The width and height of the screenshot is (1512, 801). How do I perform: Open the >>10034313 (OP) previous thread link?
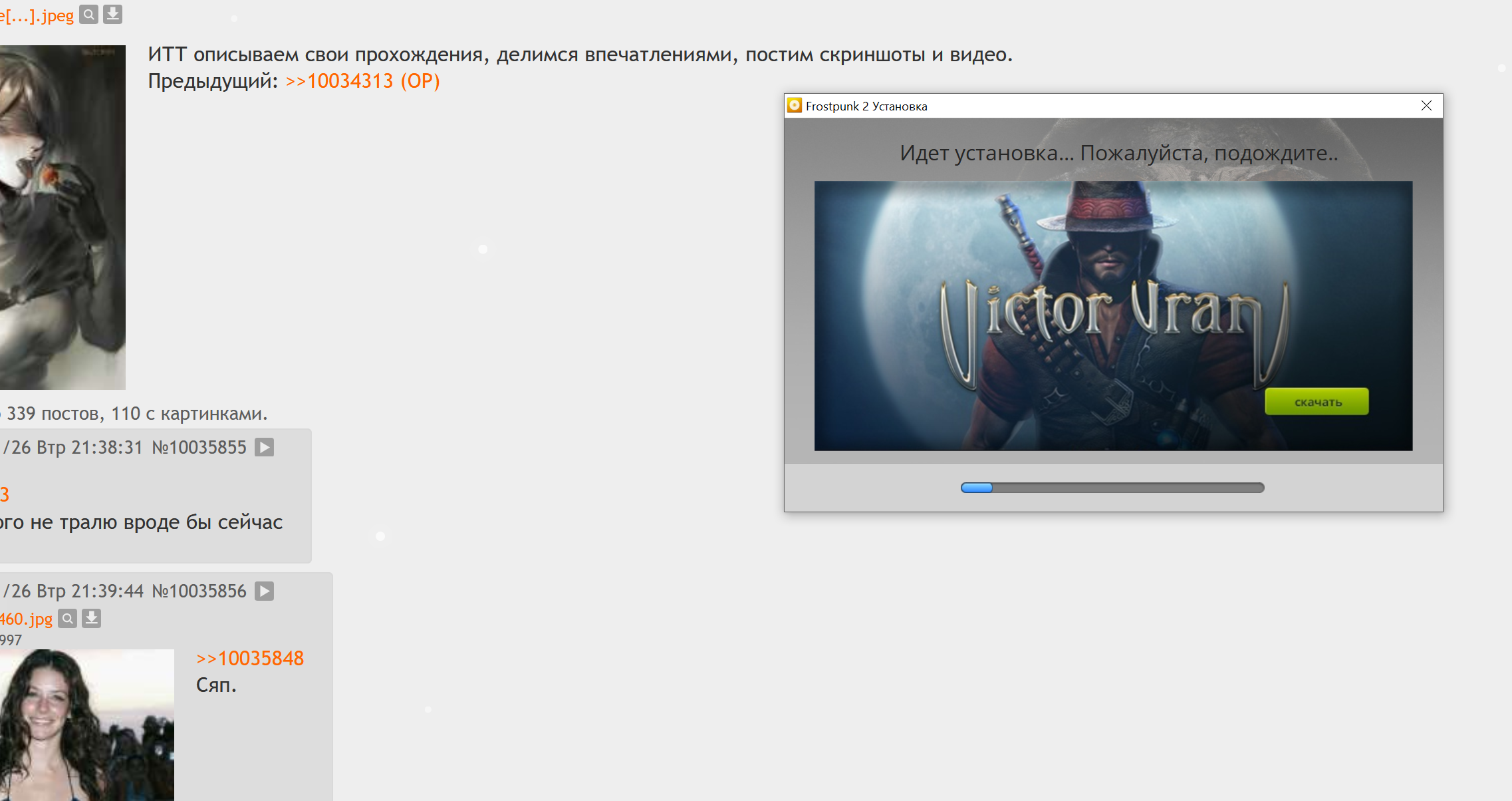362,81
